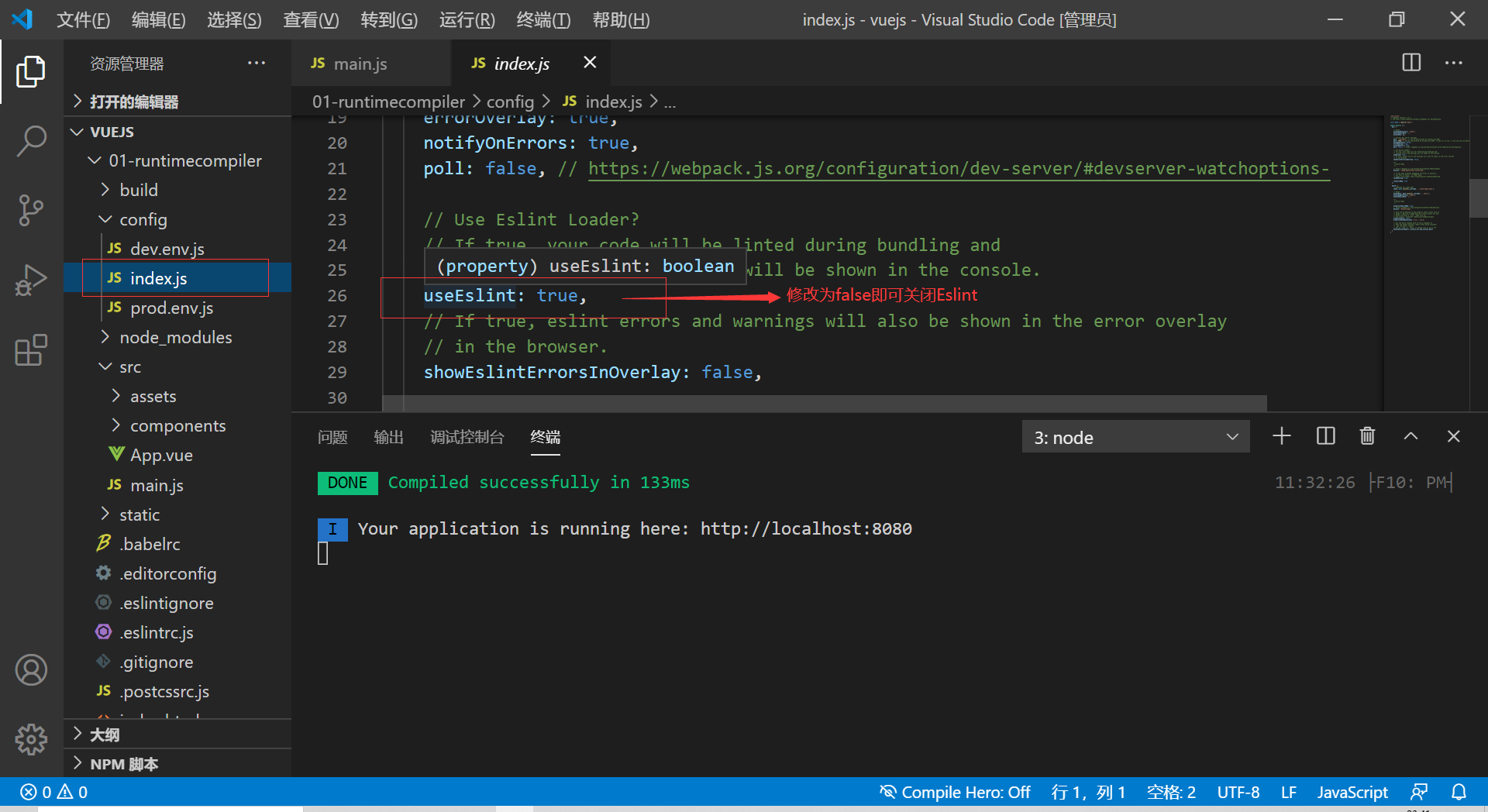The height and width of the screenshot is (812, 1488).
Task: Collapse the src folder
Action: point(130,366)
